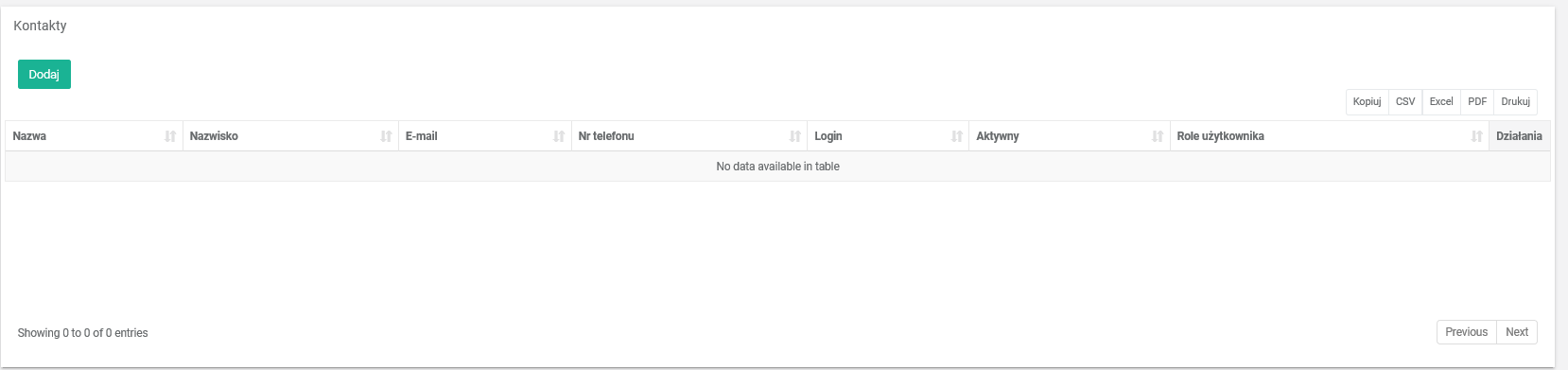The height and width of the screenshot is (370, 1568).
Task: Go to the Previous page
Action: pyautogui.click(x=1467, y=332)
